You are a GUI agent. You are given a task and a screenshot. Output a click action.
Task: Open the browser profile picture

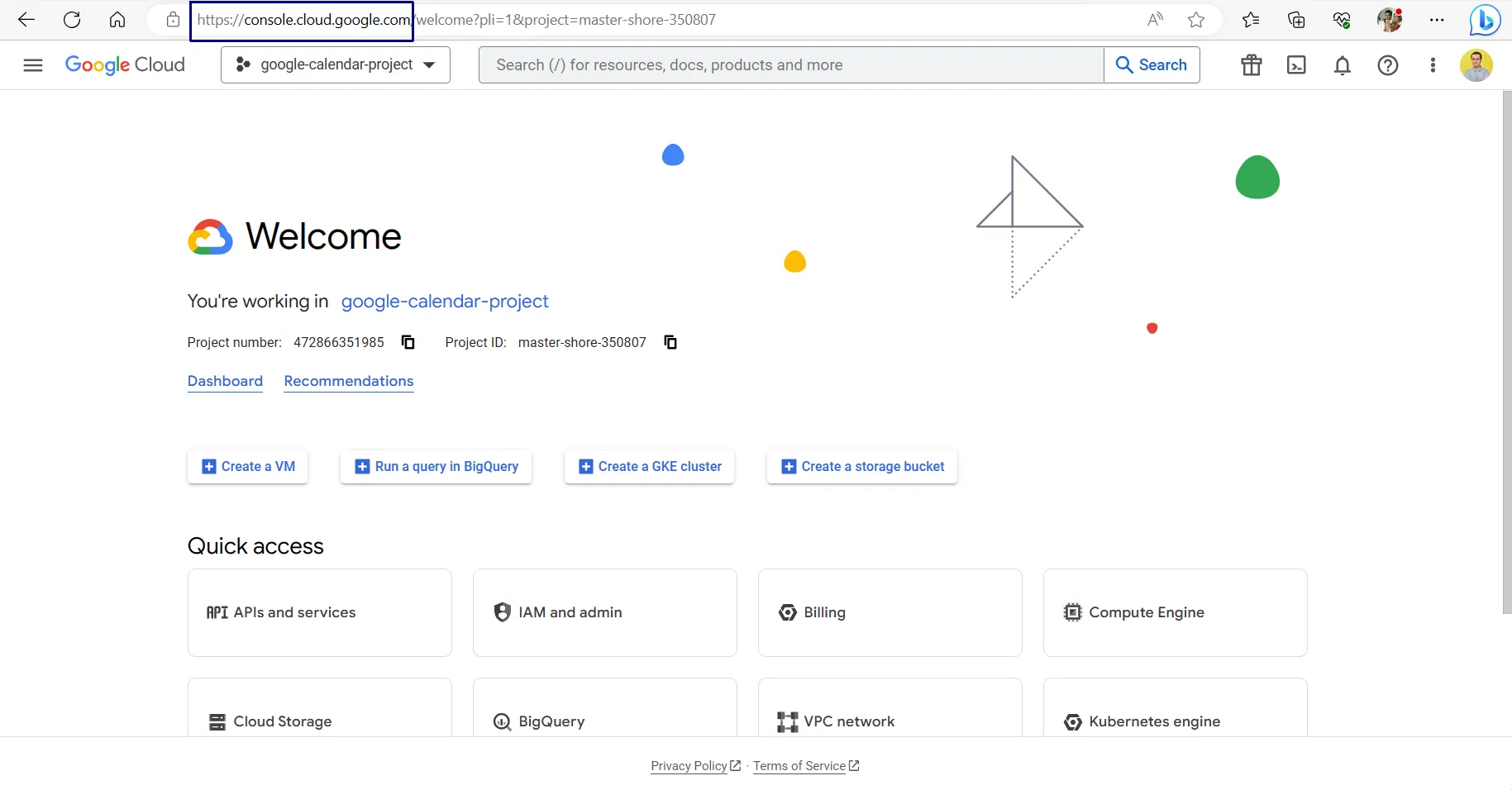tap(1390, 20)
